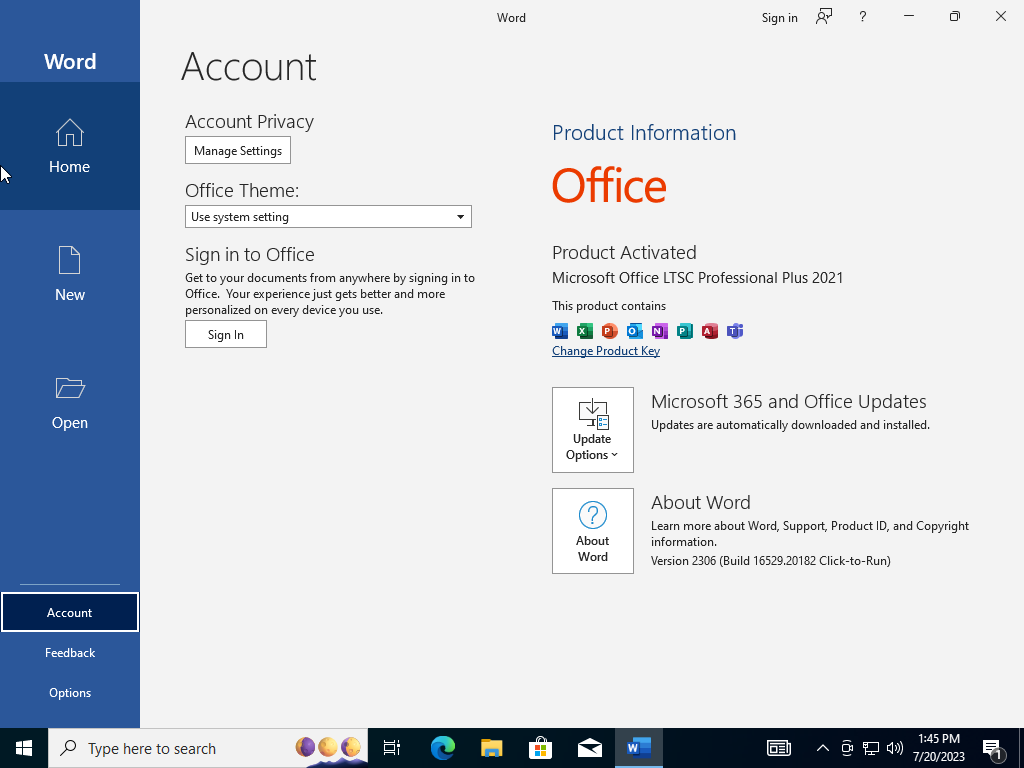Open the New document page
Viewport: 1024px width, 768px height.
69,274
